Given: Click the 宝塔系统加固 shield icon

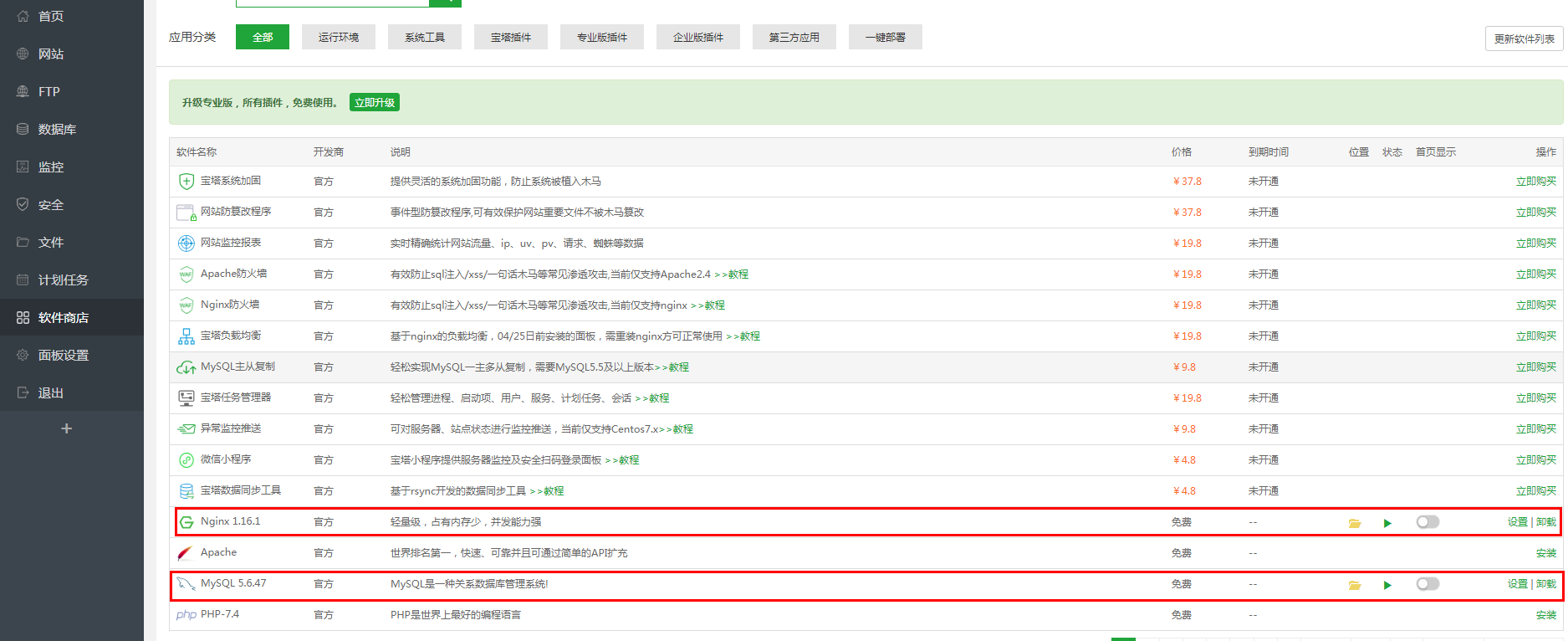Looking at the screenshot, I should 186,181.
